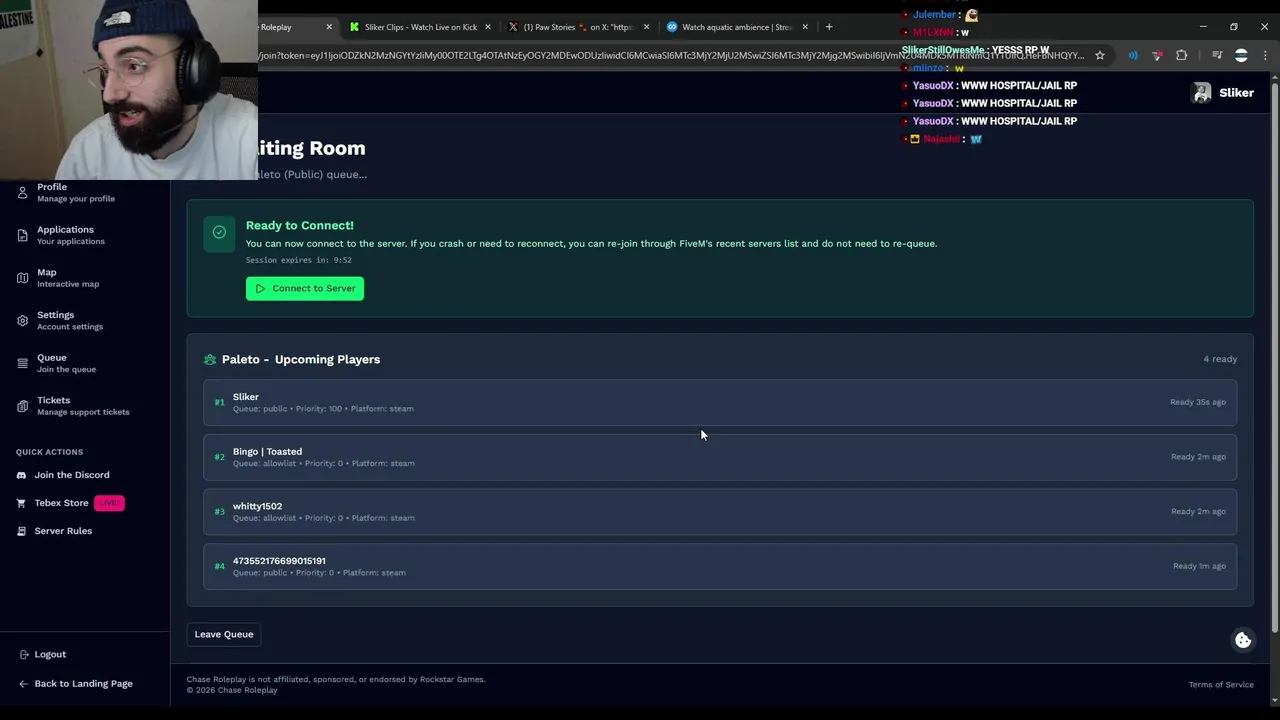Click the back arrow beside Landing Page

pyautogui.click(x=23, y=684)
